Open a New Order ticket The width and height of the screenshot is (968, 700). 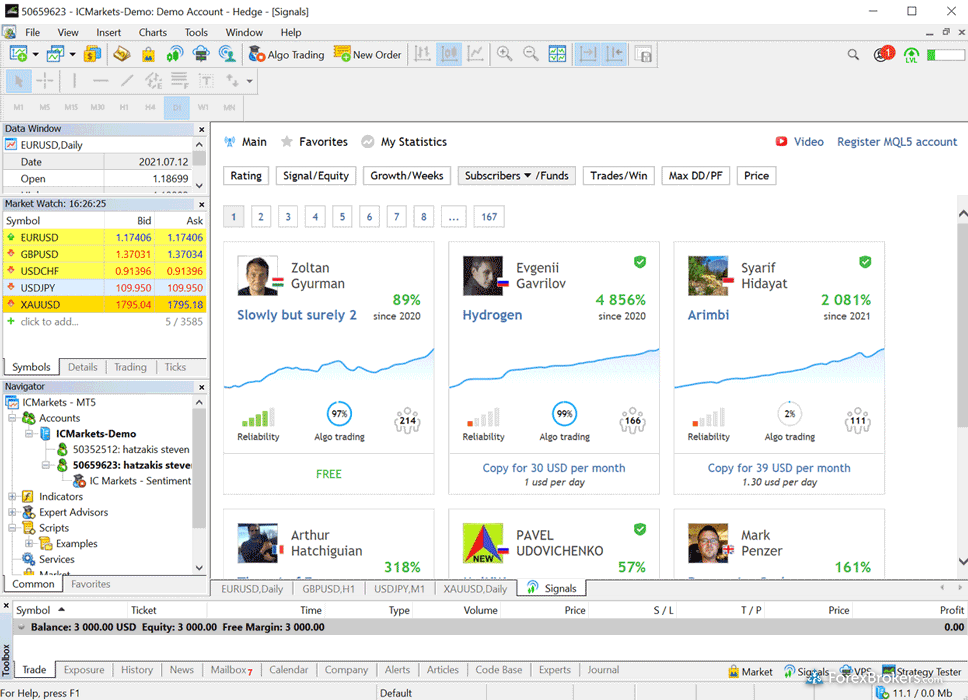coord(367,55)
